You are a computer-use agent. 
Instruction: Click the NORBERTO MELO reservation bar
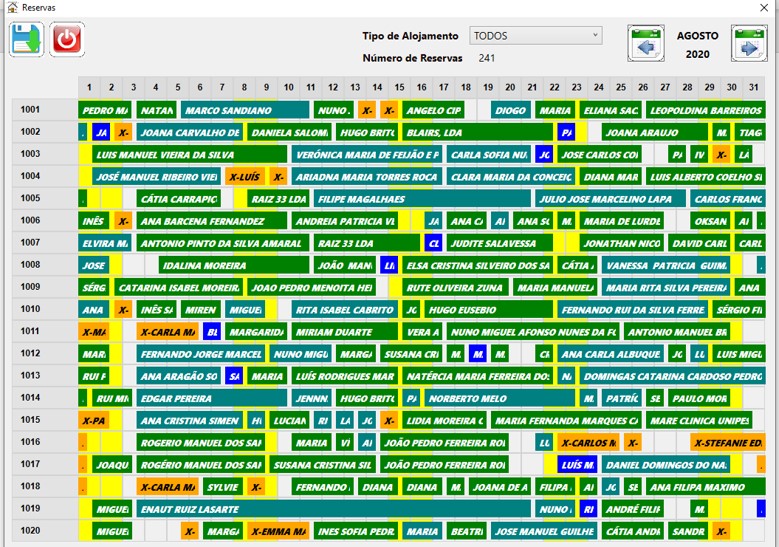point(499,398)
